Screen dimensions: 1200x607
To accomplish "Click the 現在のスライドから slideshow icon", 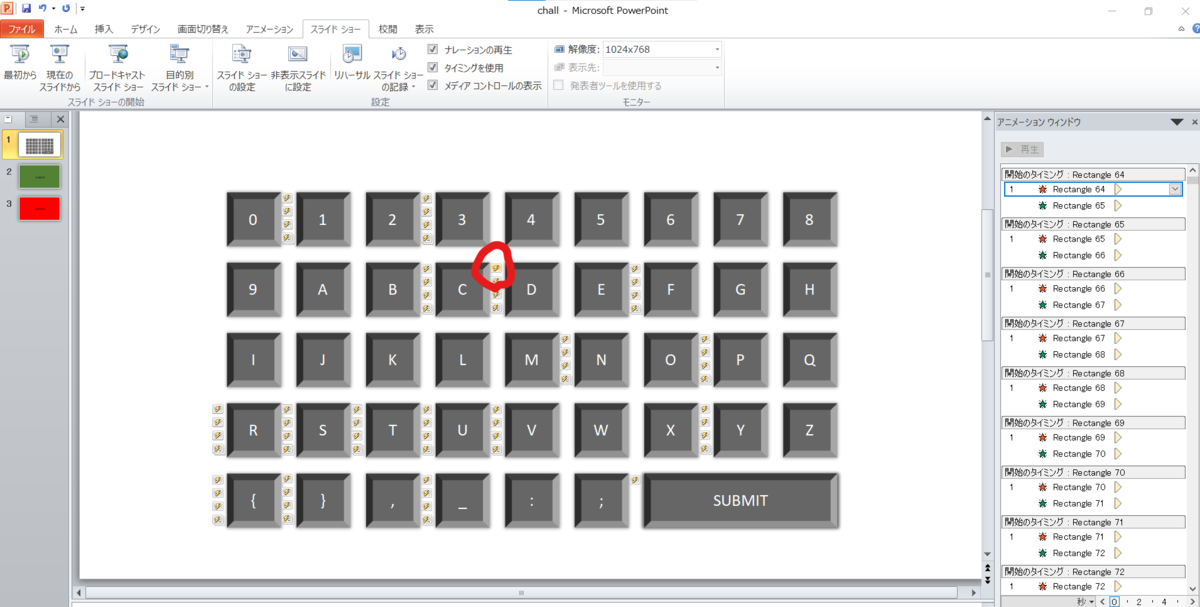I will (x=61, y=54).
